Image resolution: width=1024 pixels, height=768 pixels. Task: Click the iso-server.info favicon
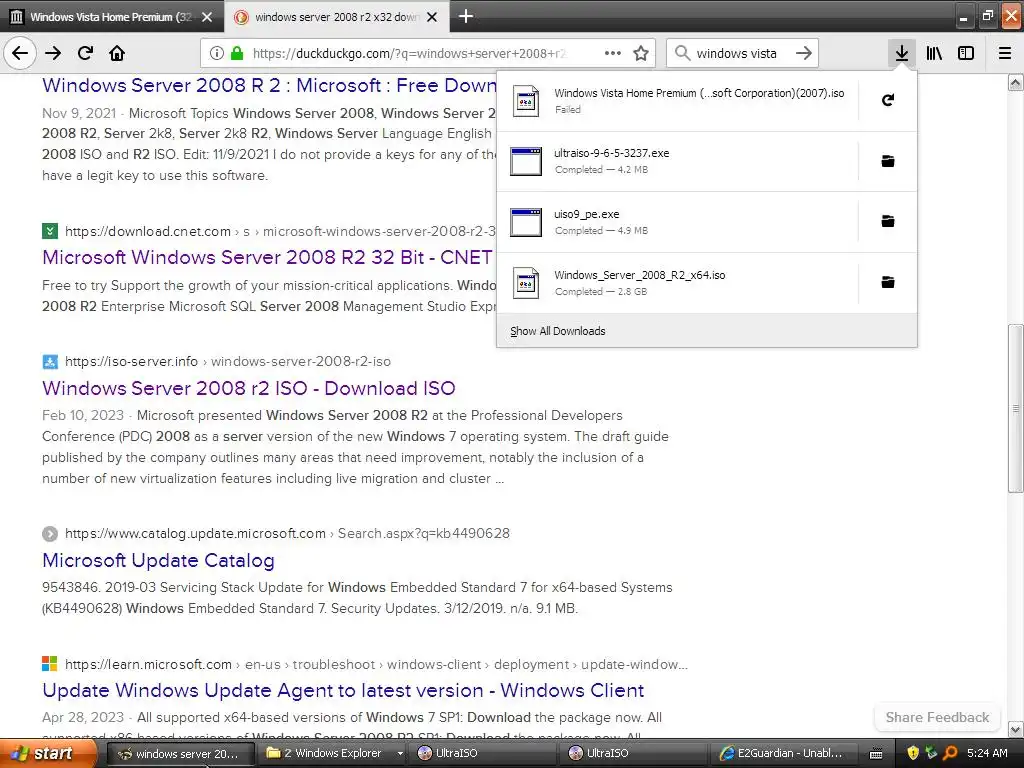point(50,362)
